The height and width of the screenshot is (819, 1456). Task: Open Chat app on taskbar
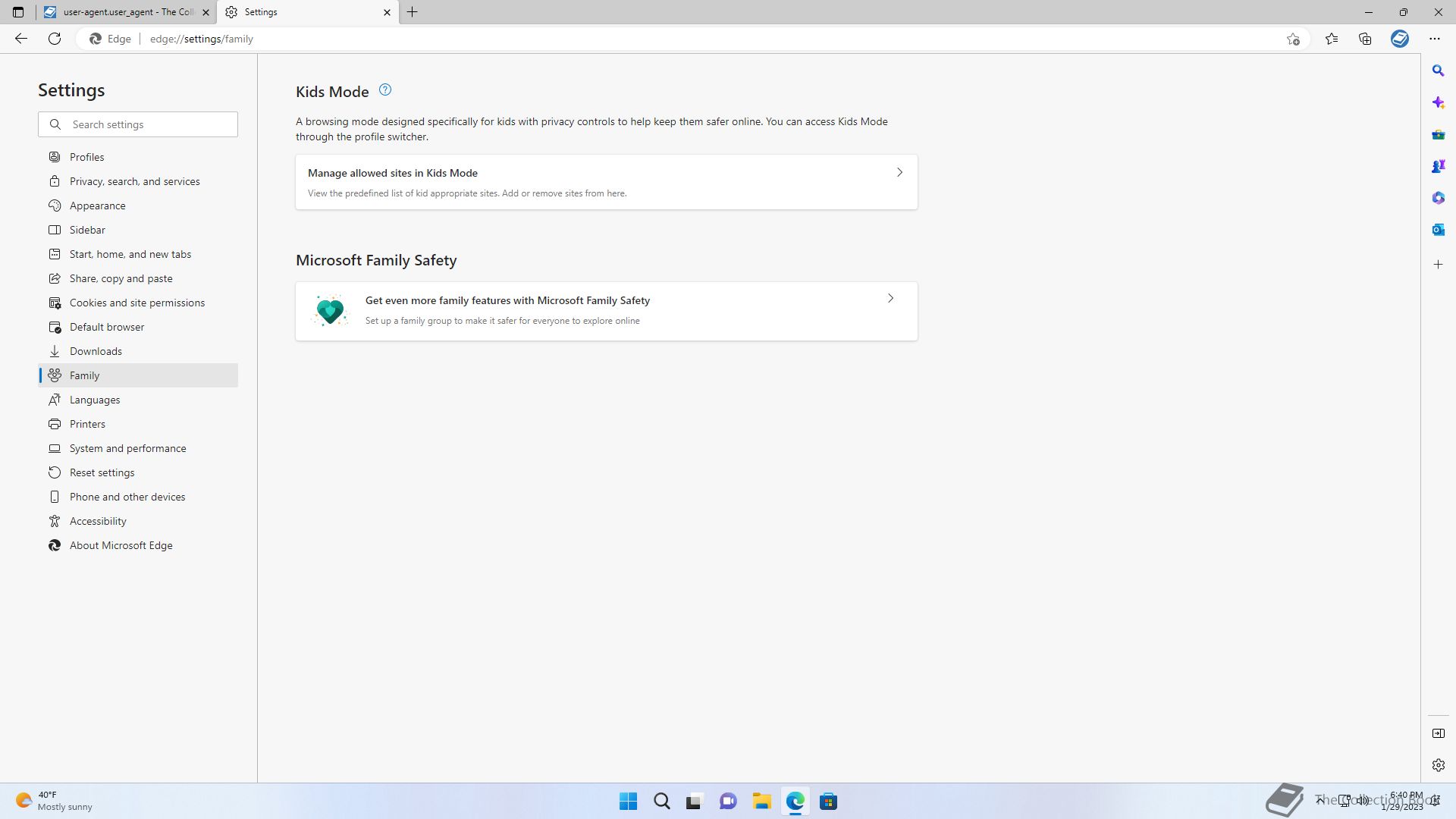click(728, 802)
